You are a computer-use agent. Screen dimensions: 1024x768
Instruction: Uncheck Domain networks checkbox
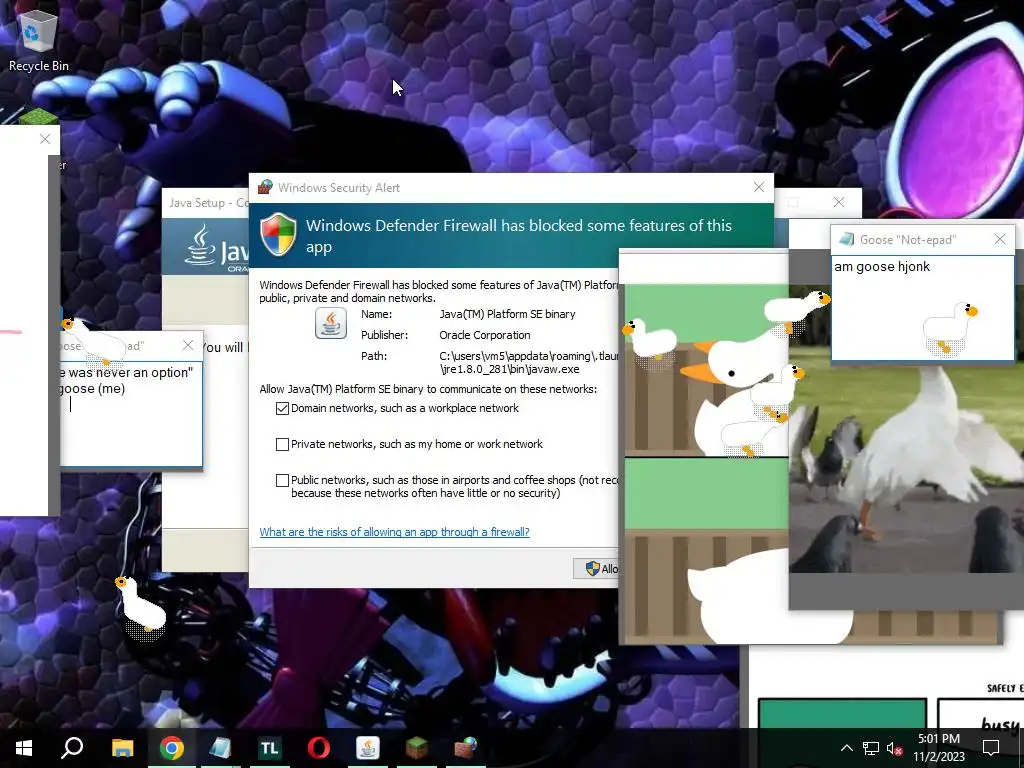[282, 408]
